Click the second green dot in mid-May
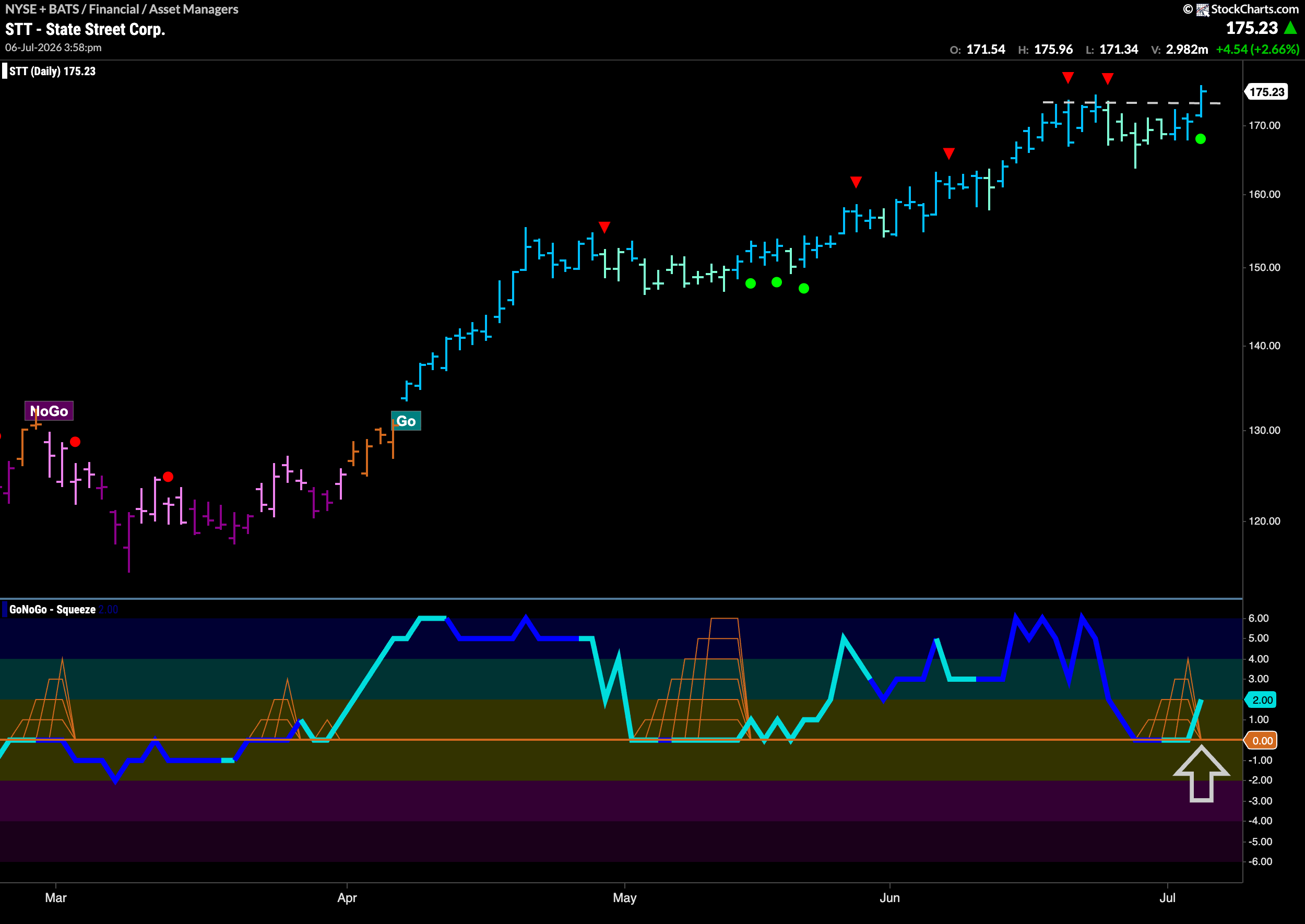The image size is (1305, 924). 777,282
